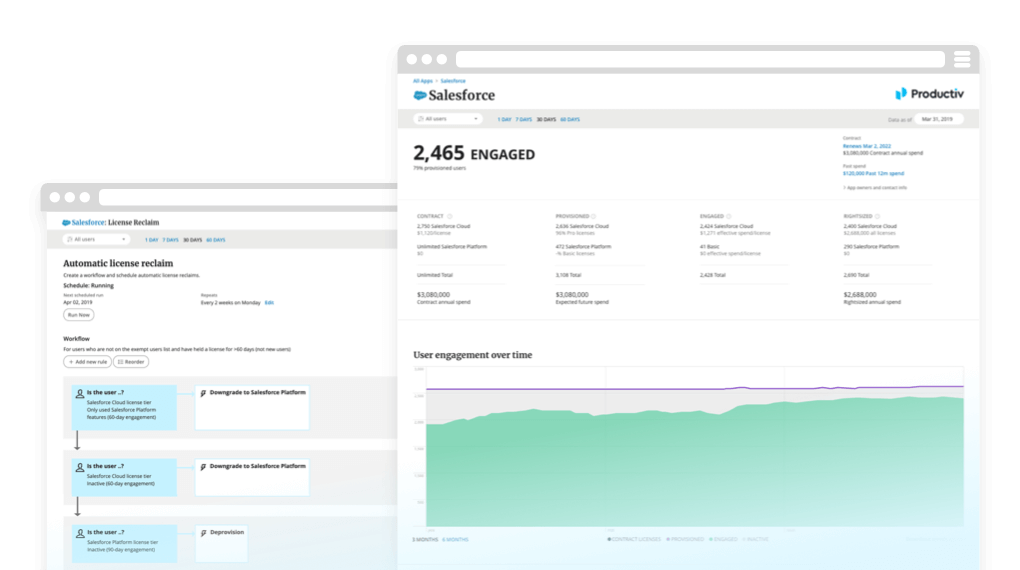The image size is (1020, 570).
Task: Toggle the CONTRACT LICENSES legend item under the chart
Action: tap(634, 539)
